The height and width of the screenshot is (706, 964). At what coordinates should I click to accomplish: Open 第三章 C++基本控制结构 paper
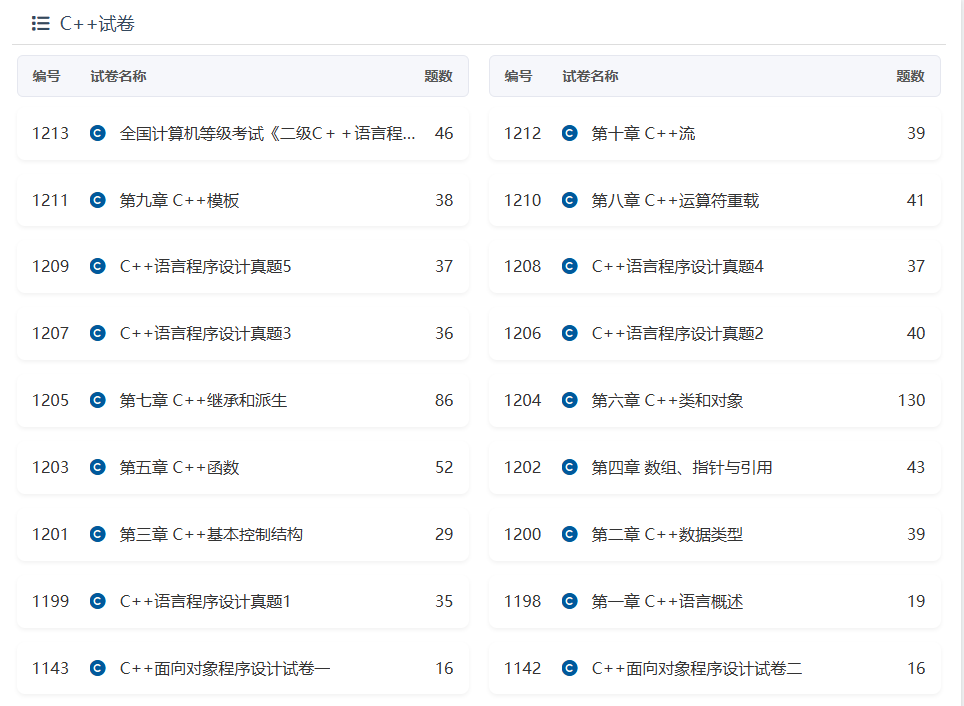tap(211, 534)
